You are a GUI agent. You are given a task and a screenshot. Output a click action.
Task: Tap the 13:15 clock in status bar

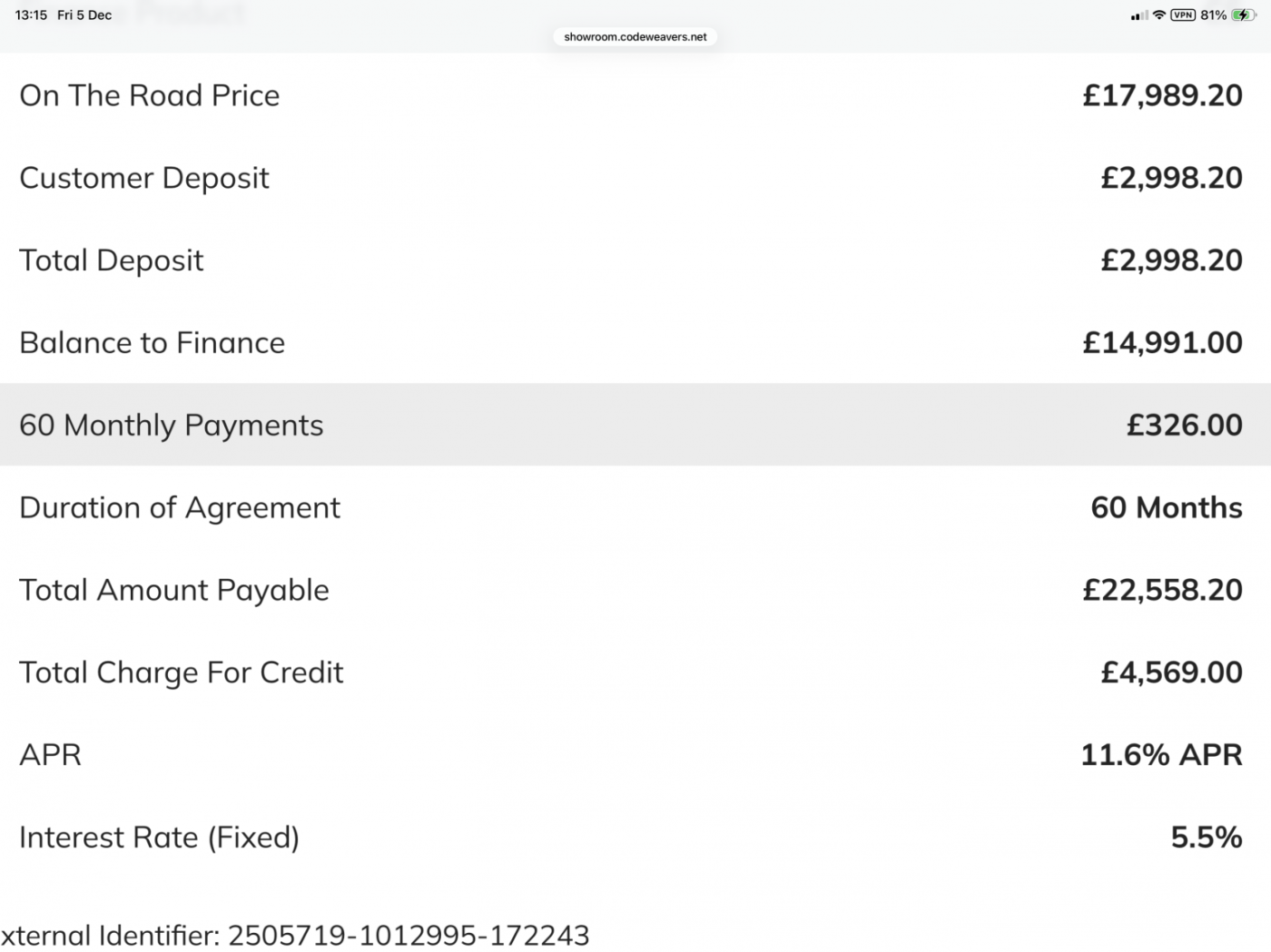pos(31,15)
